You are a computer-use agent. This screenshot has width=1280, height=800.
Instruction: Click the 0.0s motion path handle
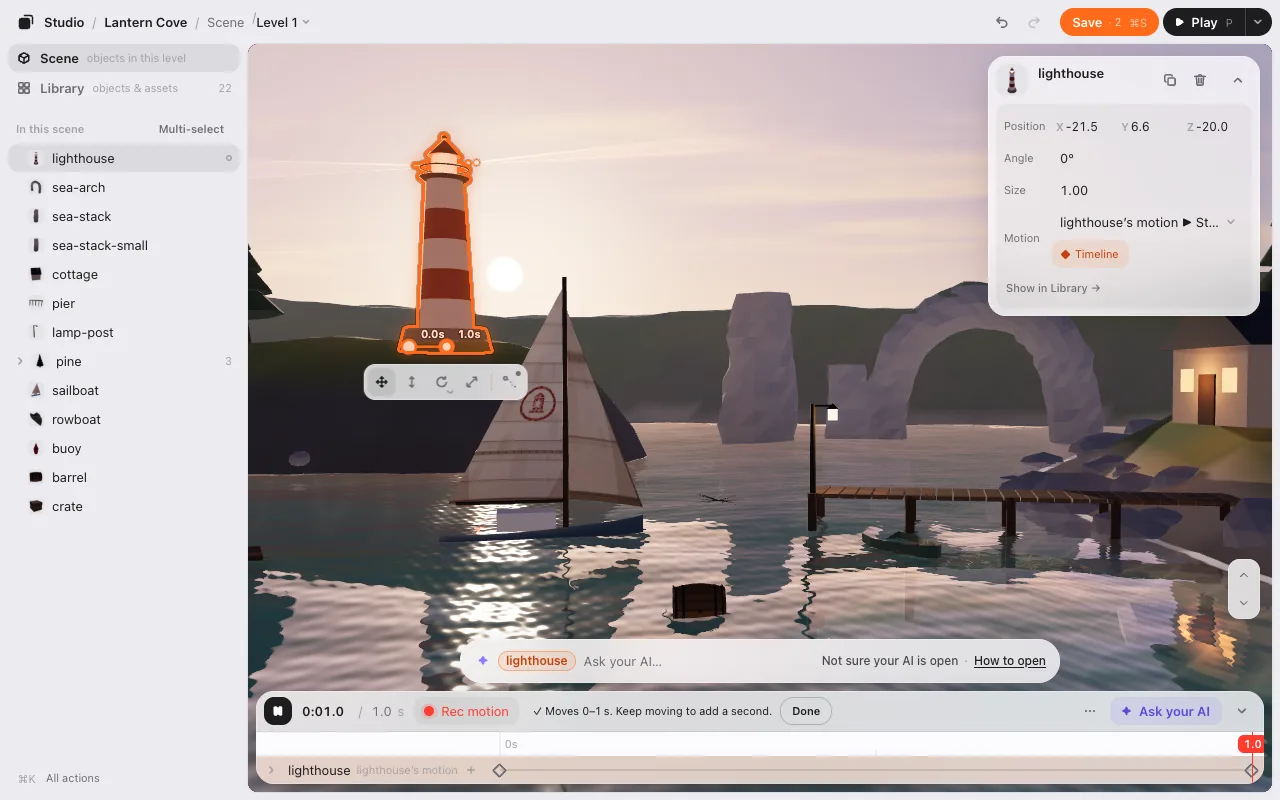(410, 346)
